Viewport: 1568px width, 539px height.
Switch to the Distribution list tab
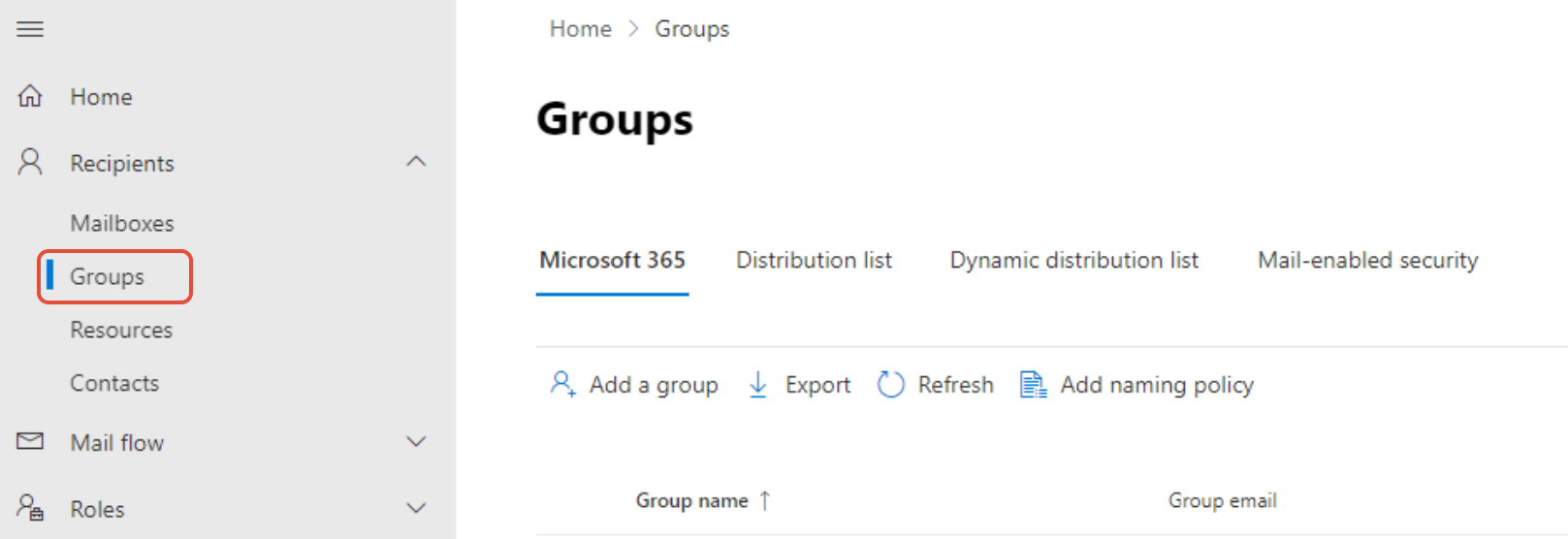pyautogui.click(x=814, y=260)
